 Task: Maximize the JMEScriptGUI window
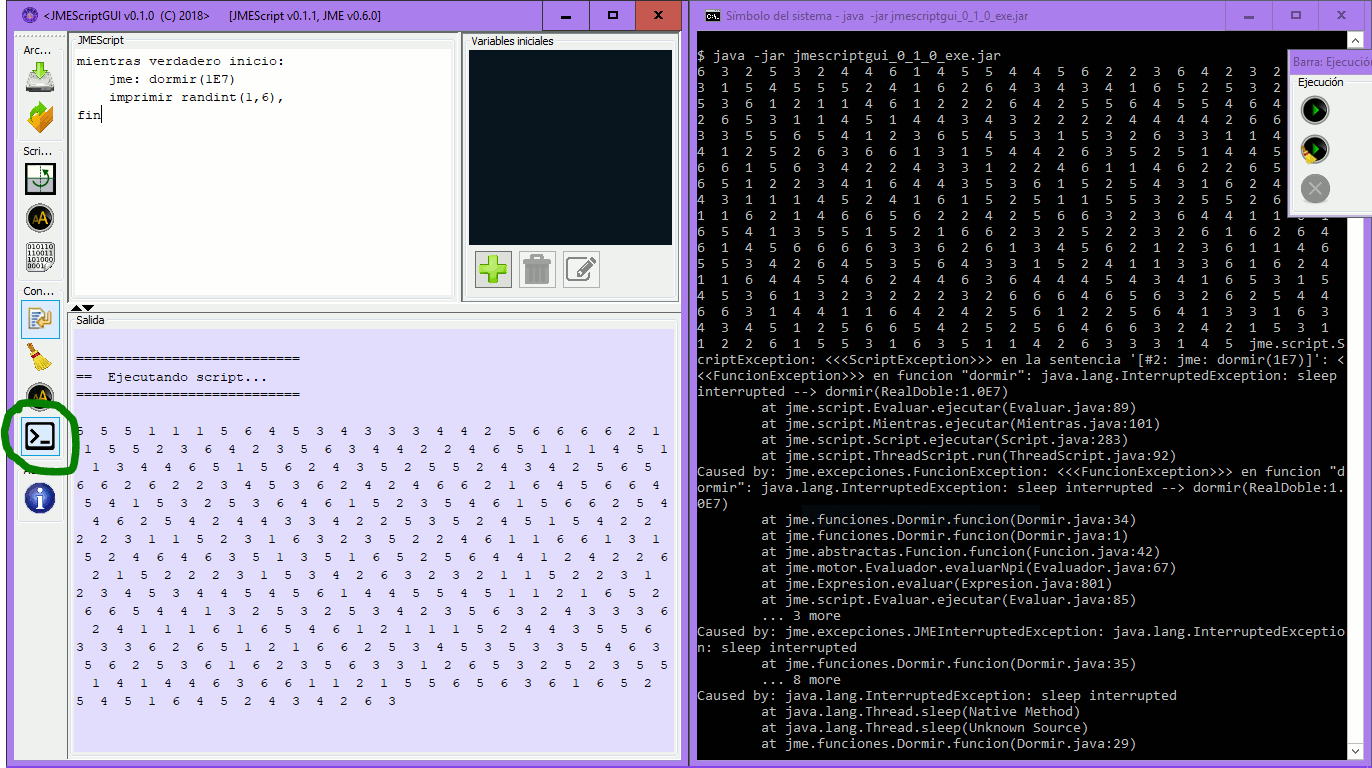click(x=613, y=15)
